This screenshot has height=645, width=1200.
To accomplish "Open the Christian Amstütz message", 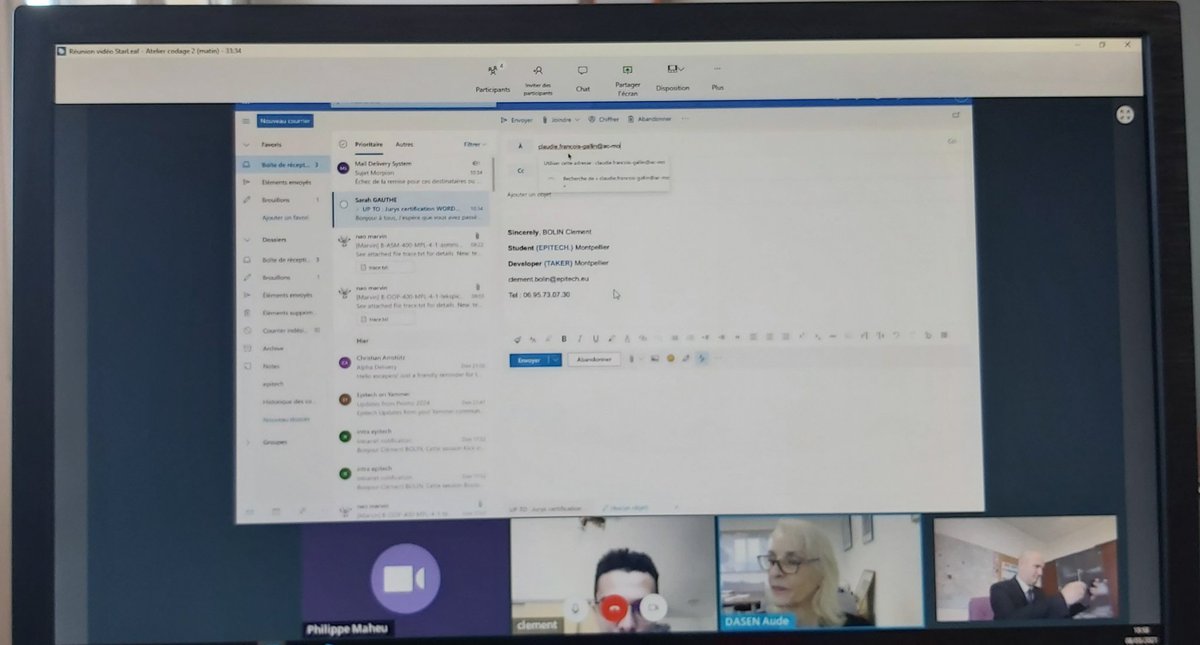I will point(412,366).
